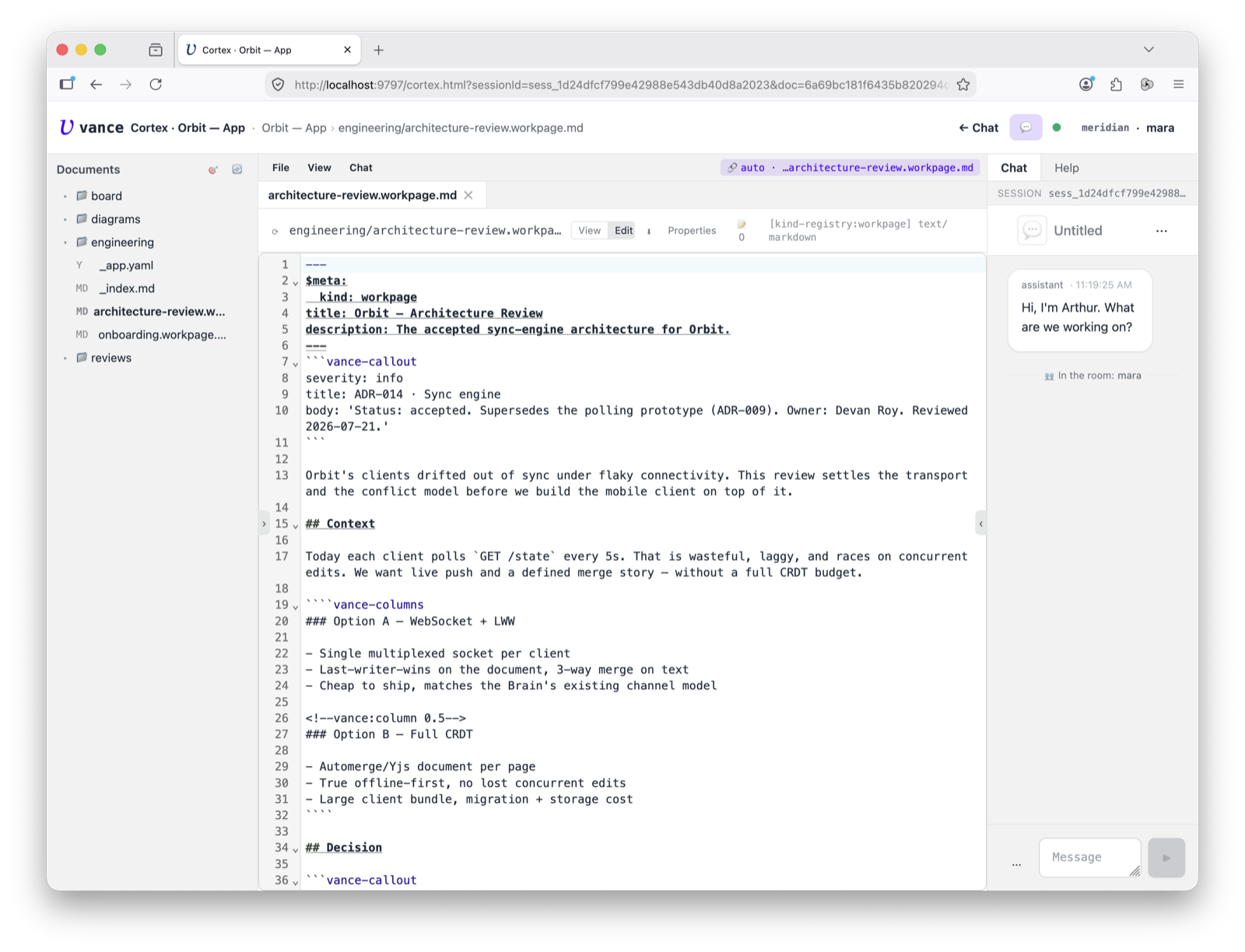Open the browser tabs dropdown chevron
Image resolution: width=1245 pixels, height=952 pixels.
click(x=1149, y=49)
